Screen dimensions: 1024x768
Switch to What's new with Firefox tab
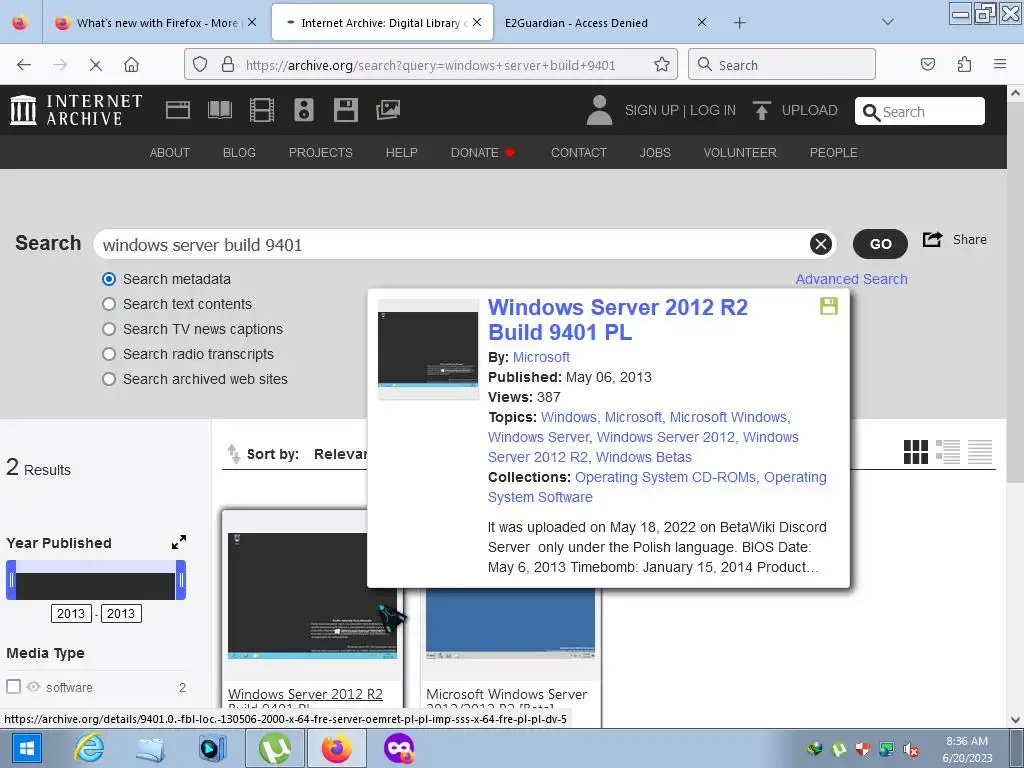click(157, 23)
